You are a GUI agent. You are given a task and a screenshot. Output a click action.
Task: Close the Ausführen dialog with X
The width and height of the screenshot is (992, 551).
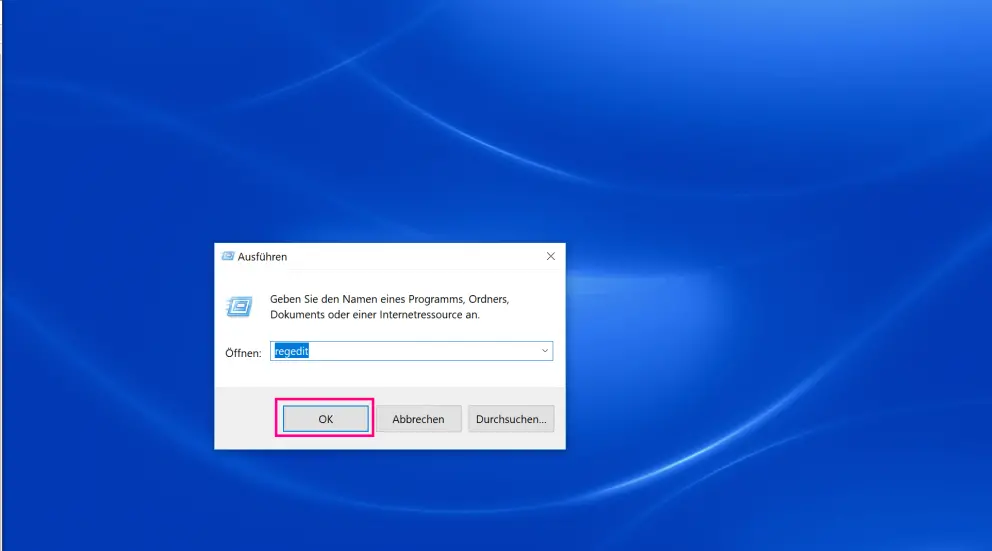[x=550, y=257]
